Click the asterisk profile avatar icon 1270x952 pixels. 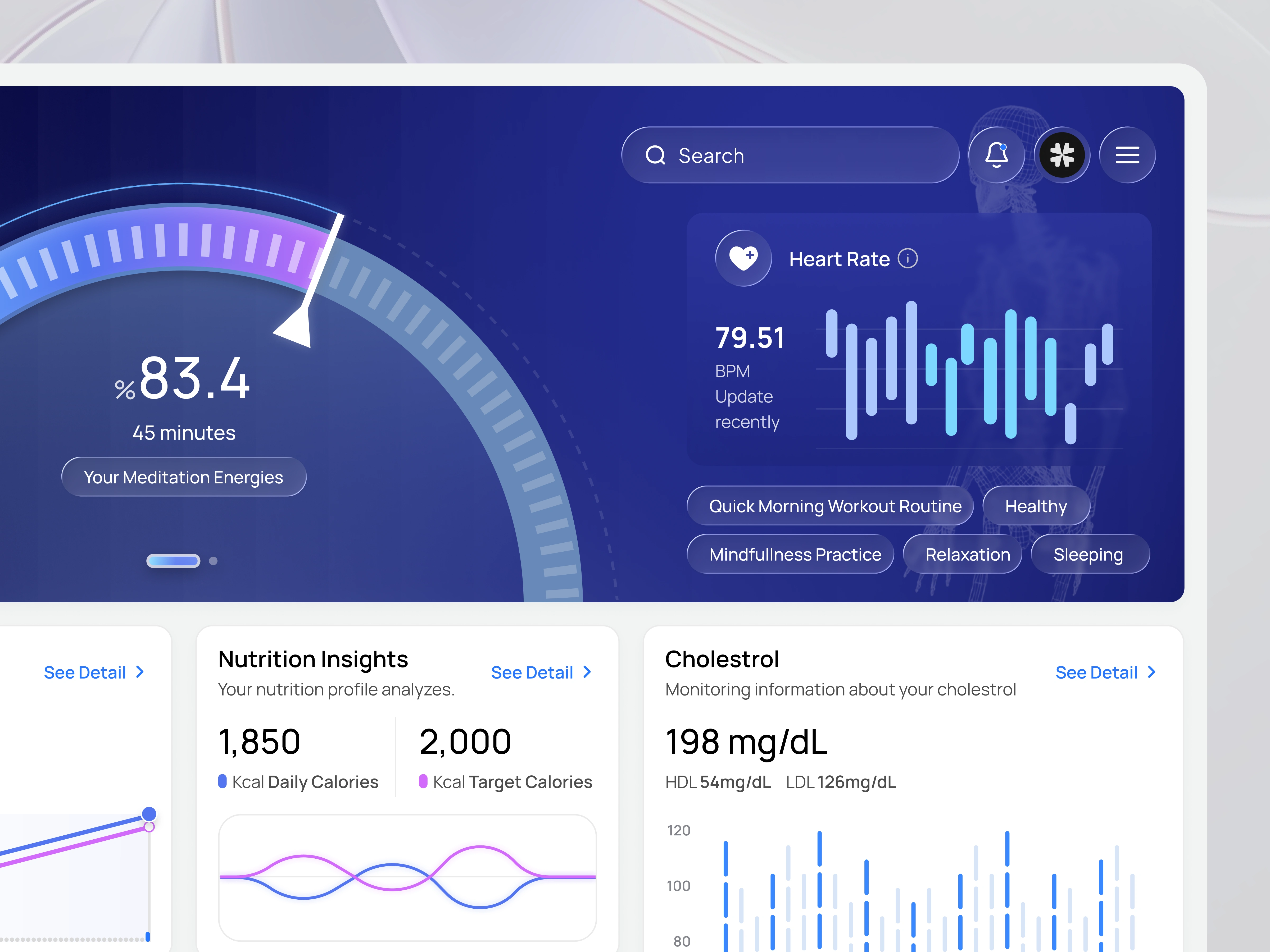1062,155
